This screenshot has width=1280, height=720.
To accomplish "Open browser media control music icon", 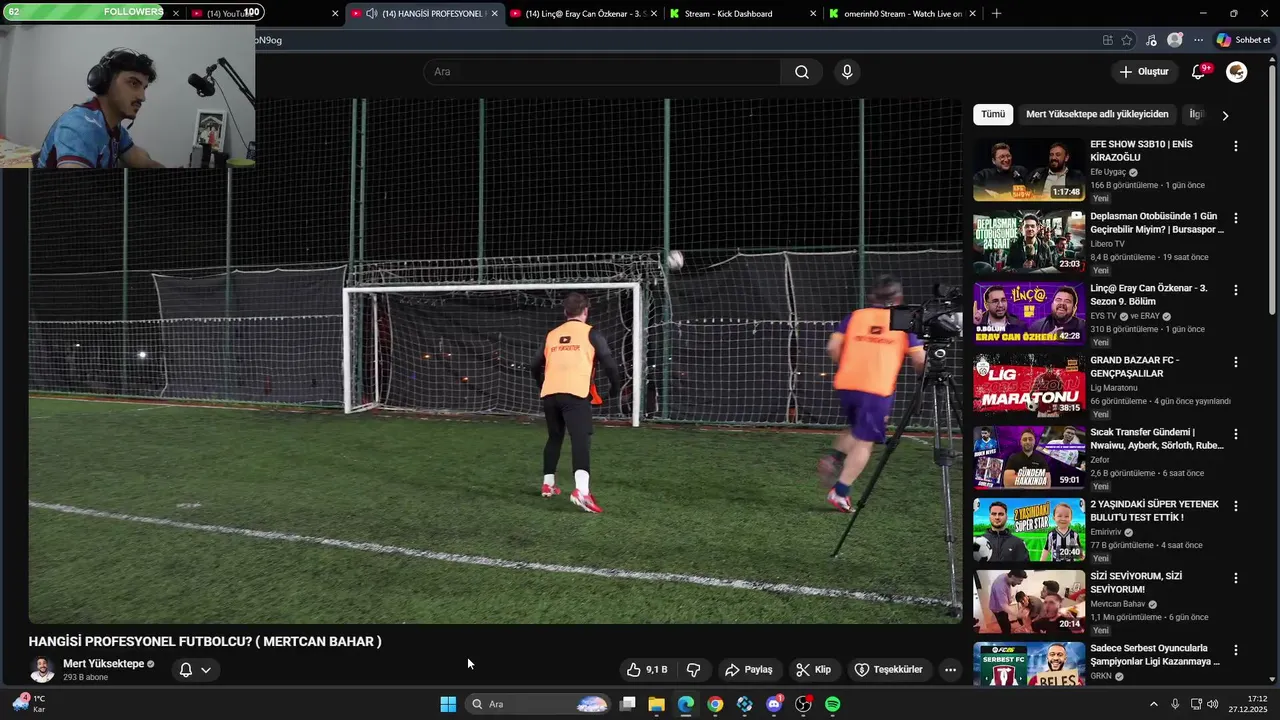I will point(1151,40).
